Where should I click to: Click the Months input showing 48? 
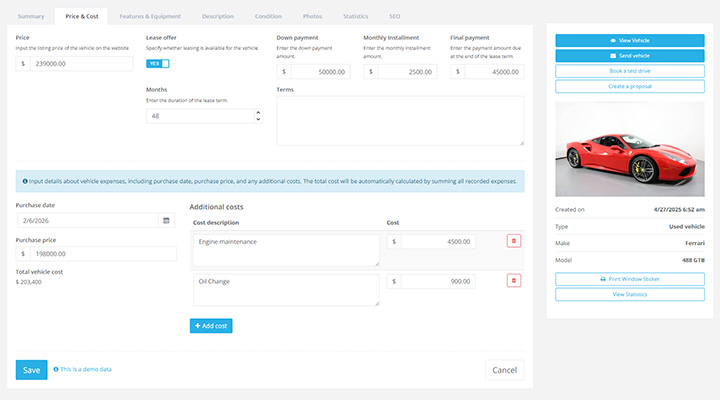pos(200,116)
